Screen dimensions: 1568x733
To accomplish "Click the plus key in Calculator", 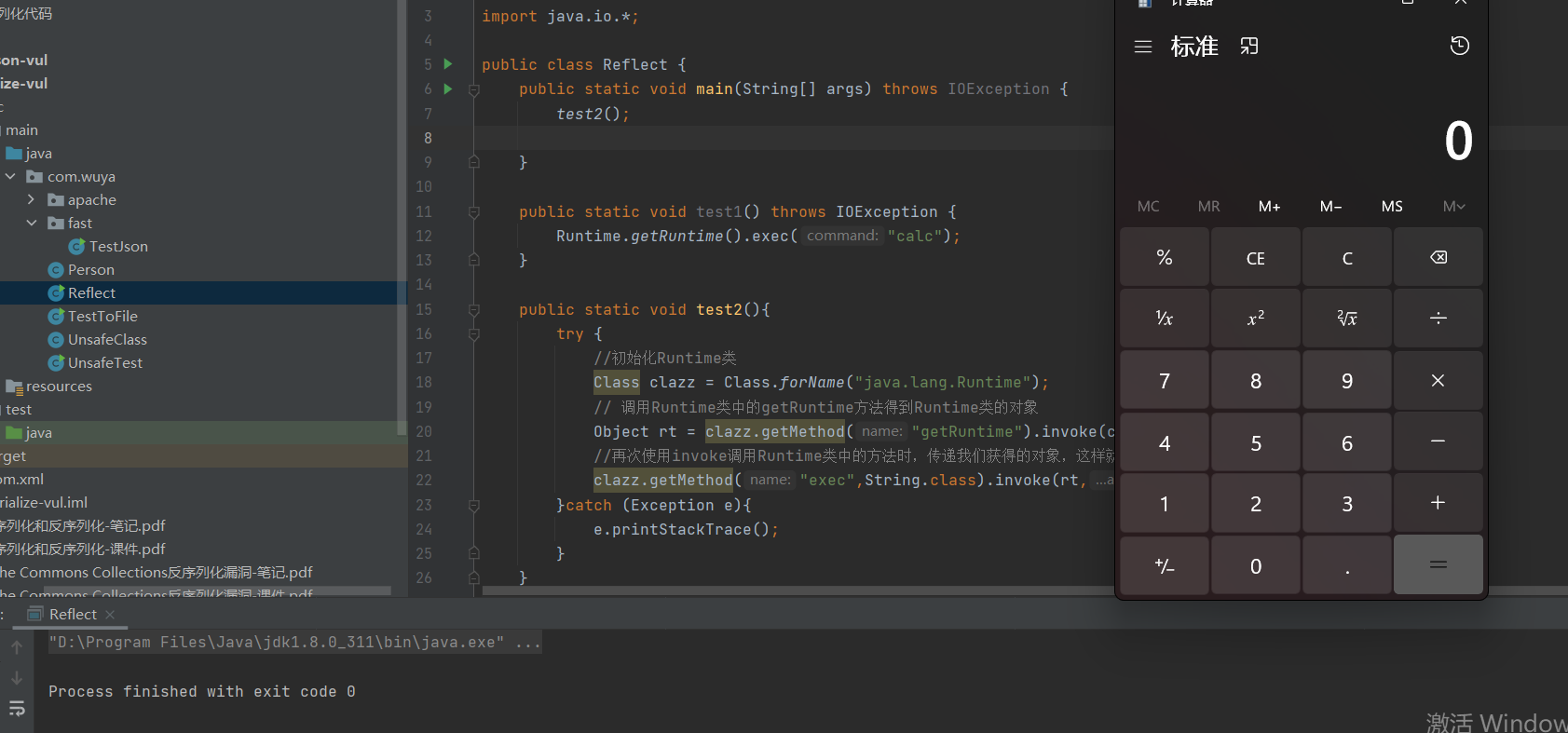I will [x=1438, y=503].
